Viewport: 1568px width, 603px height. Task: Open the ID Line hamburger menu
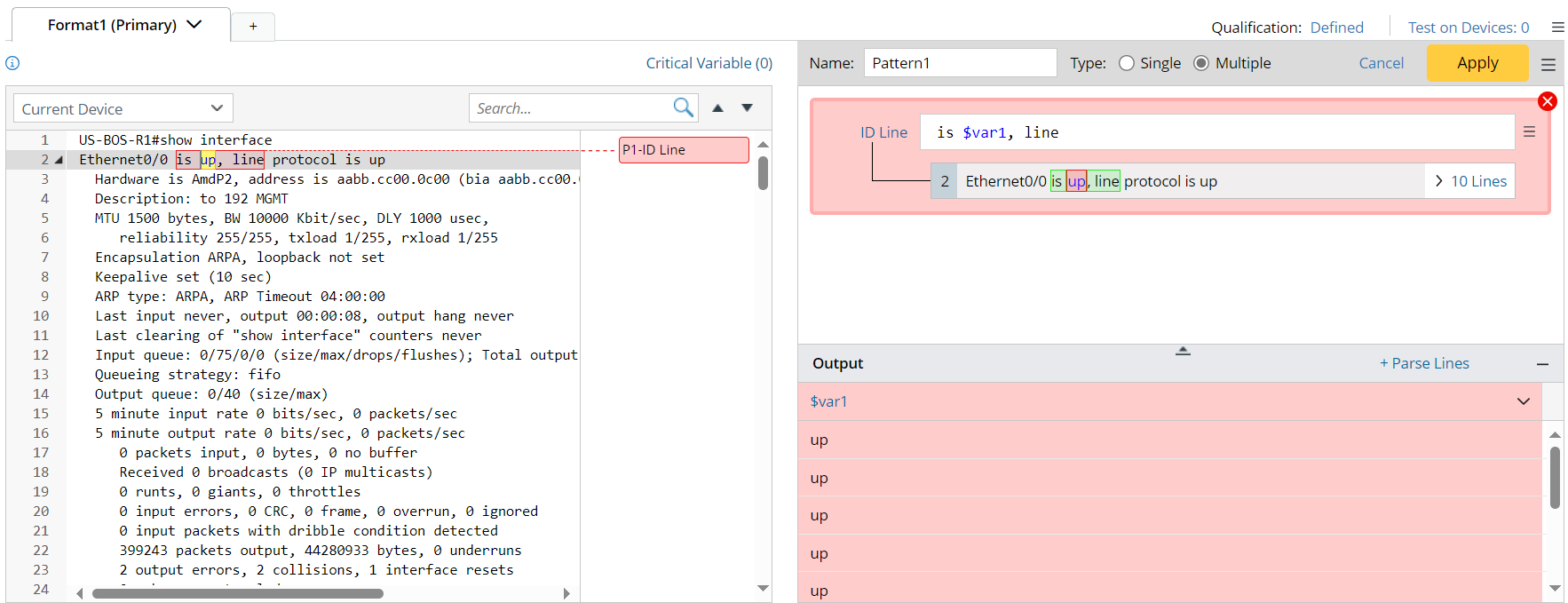tap(1529, 131)
